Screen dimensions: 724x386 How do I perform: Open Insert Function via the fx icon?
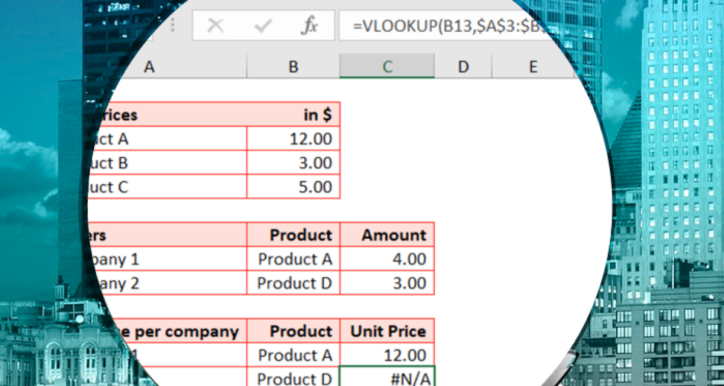(x=309, y=26)
